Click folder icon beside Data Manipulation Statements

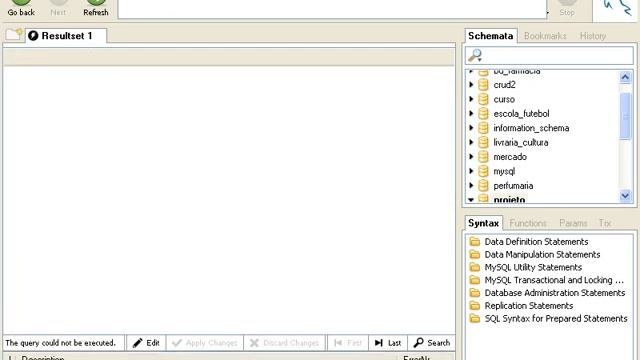pos(475,255)
